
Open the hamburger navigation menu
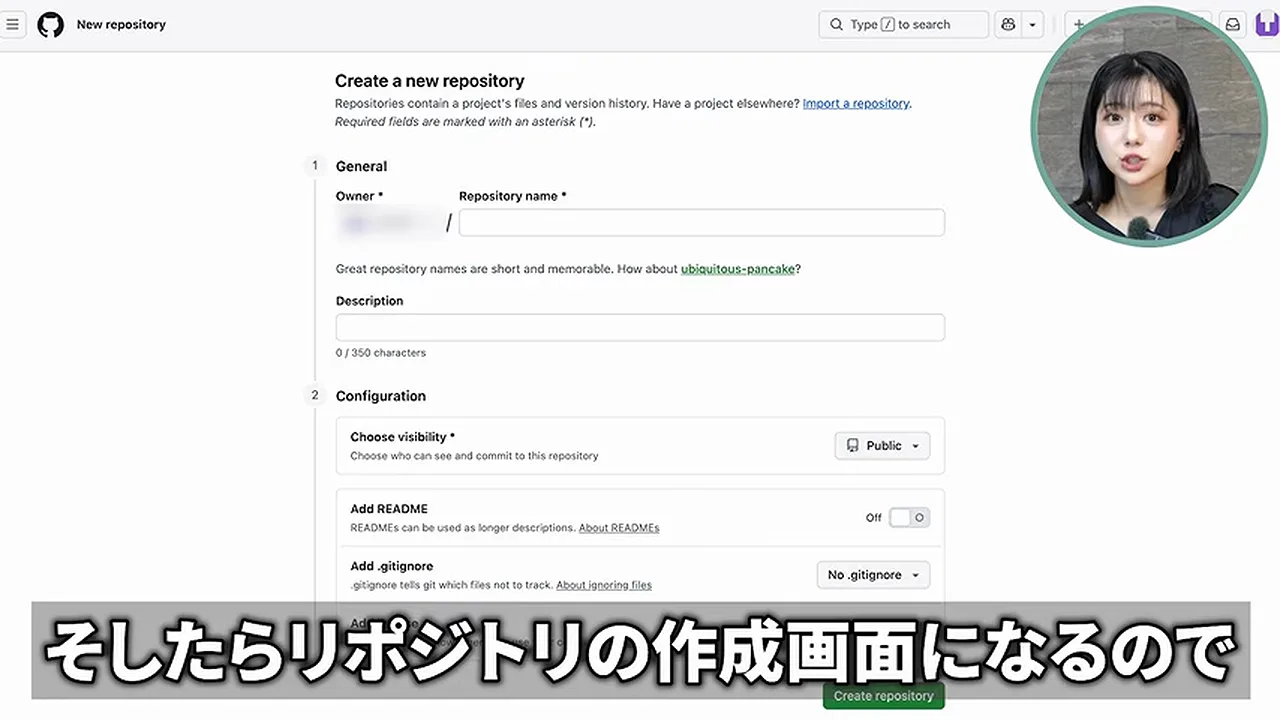(x=12, y=24)
